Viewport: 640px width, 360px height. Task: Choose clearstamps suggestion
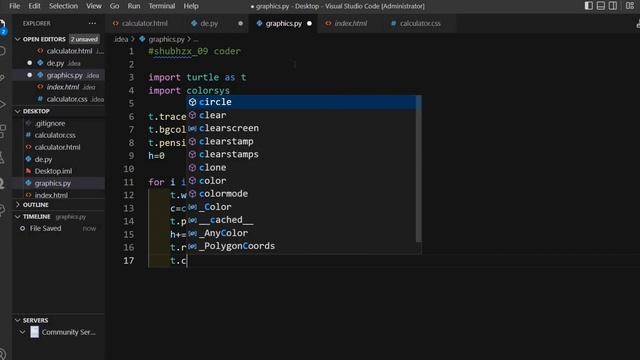301,154
